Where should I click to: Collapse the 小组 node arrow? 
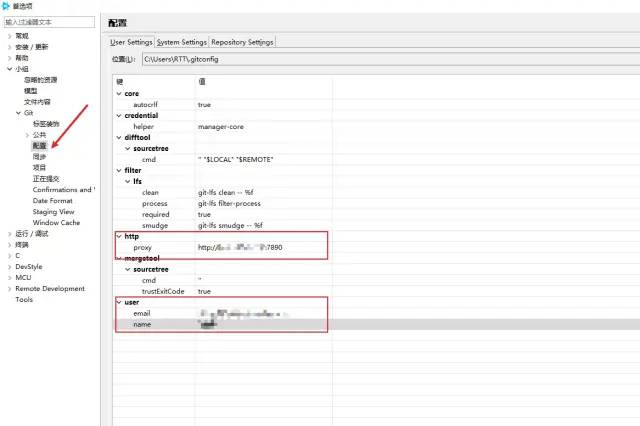click(x=9, y=69)
